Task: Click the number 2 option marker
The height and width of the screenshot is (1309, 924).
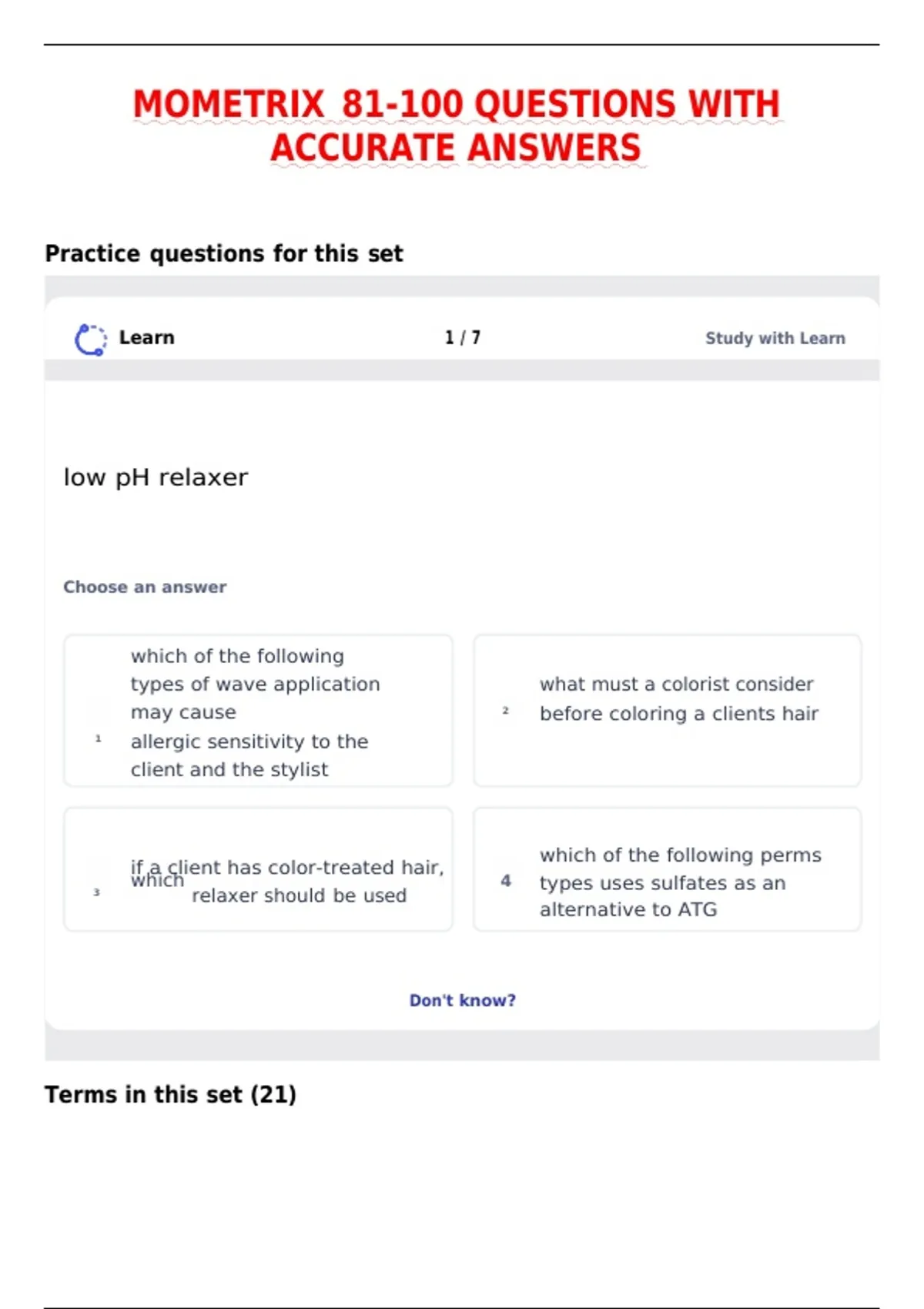Action: coord(505,711)
